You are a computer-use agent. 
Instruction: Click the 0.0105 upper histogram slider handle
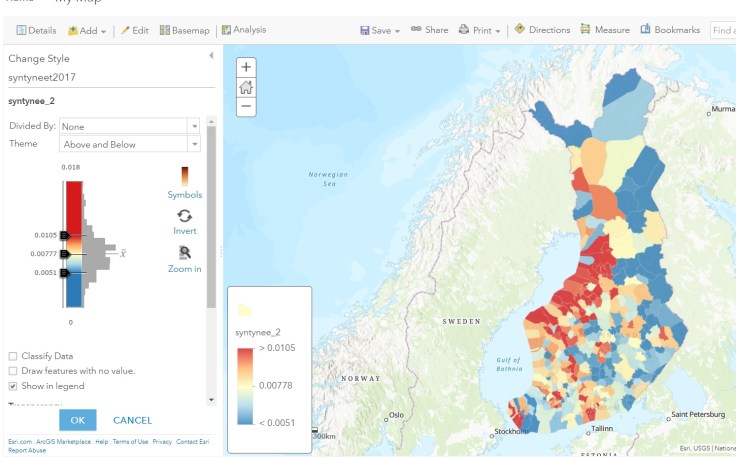pos(65,235)
